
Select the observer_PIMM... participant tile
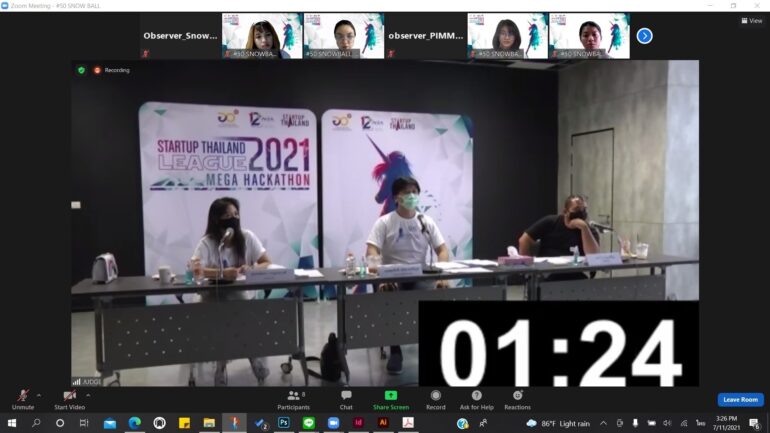point(426,36)
